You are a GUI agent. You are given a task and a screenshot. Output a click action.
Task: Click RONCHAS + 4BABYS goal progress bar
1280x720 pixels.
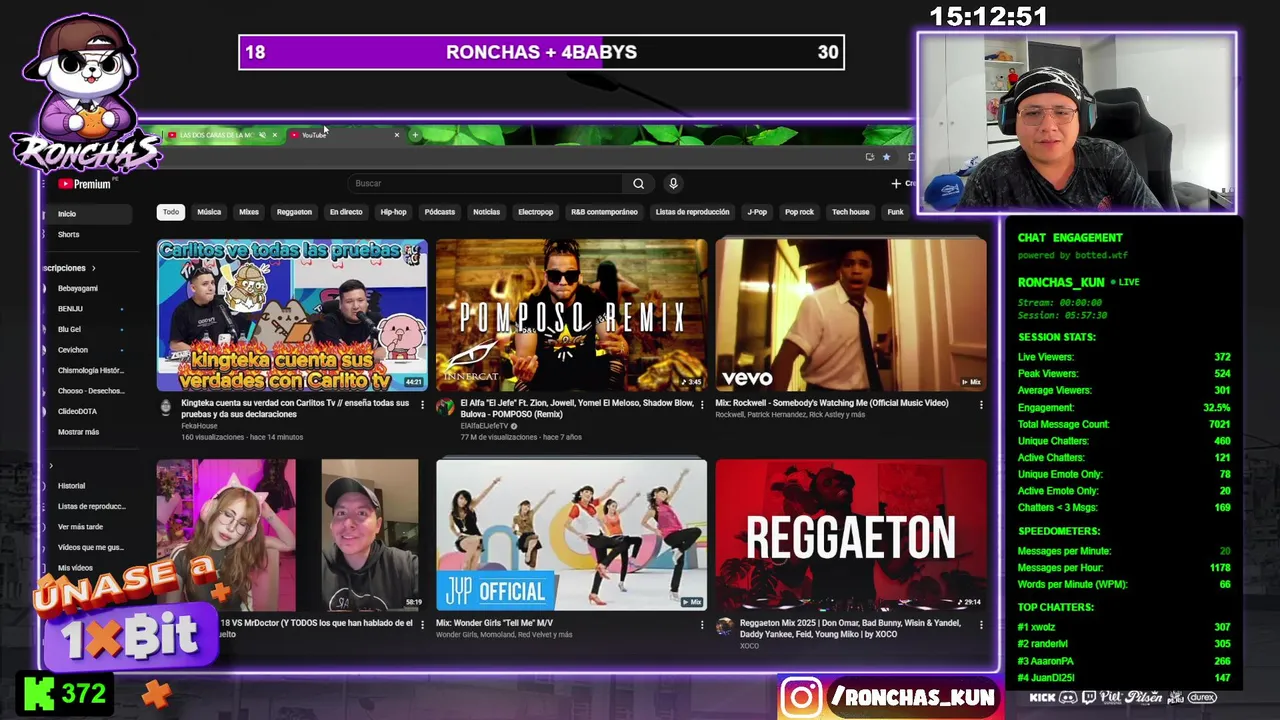coord(541,52)
